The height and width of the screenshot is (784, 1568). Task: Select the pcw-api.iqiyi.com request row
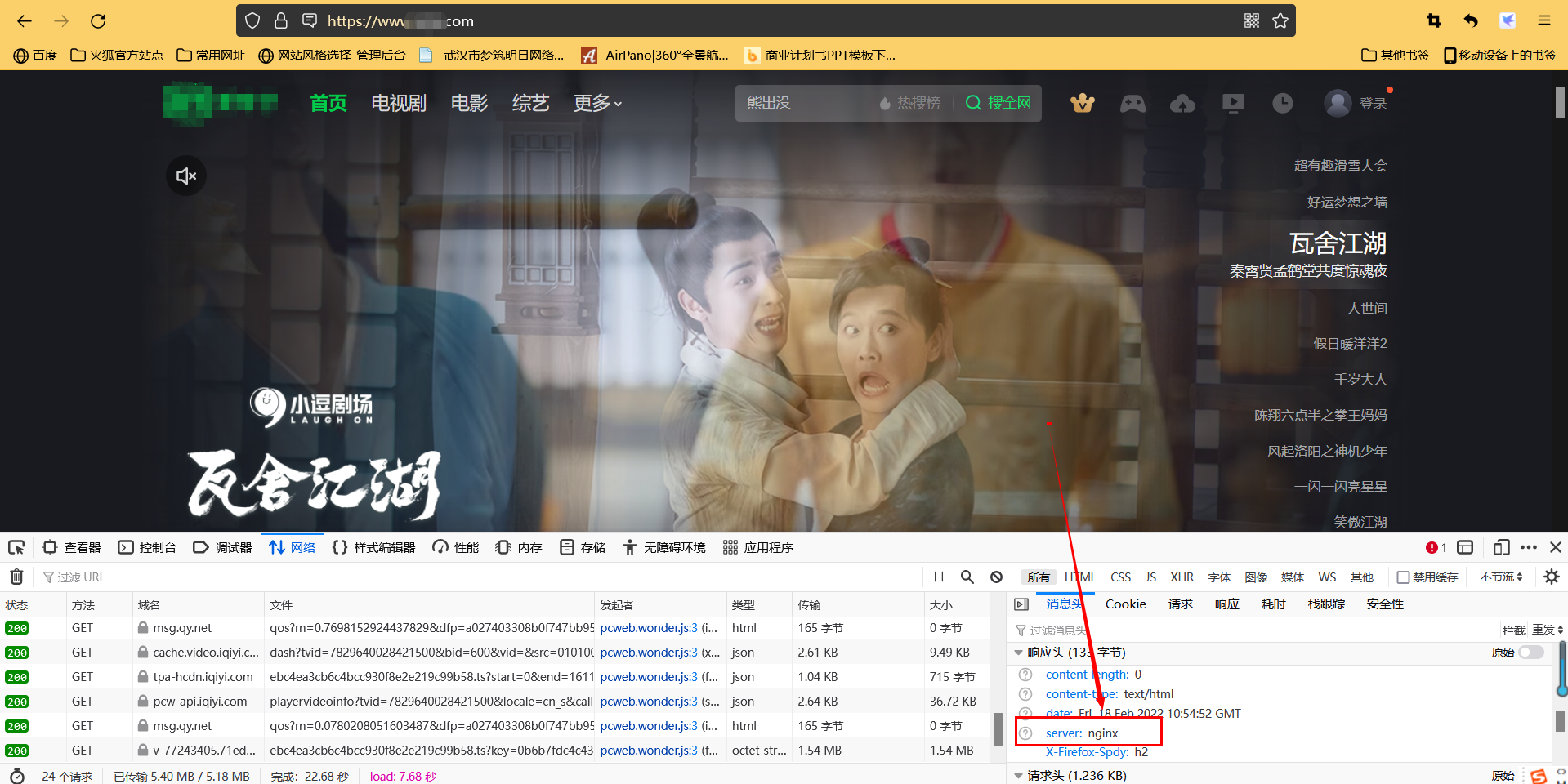click(x=497, y=702)
